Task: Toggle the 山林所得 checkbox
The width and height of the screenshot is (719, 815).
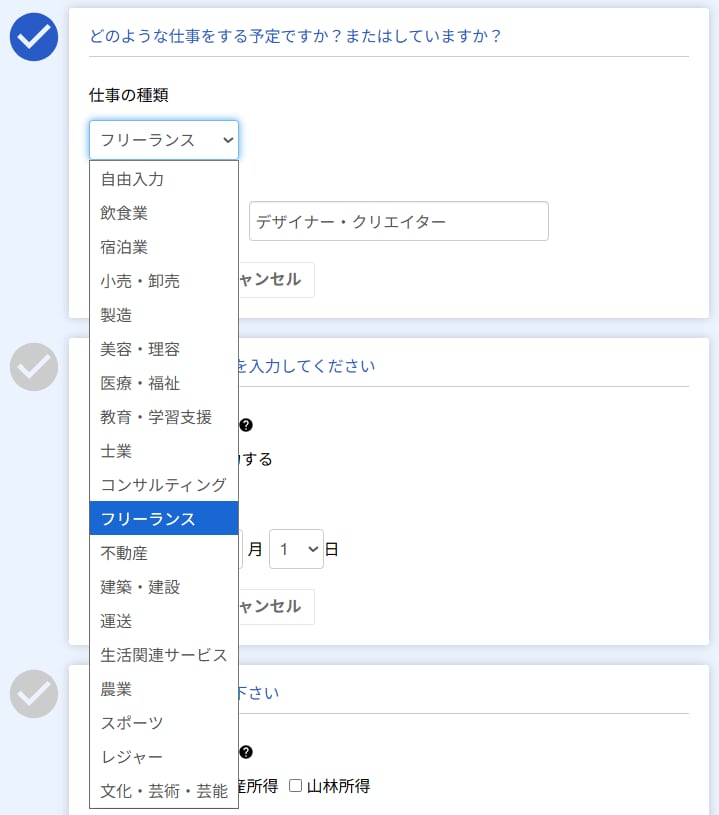Action: (x=295, y=785)
